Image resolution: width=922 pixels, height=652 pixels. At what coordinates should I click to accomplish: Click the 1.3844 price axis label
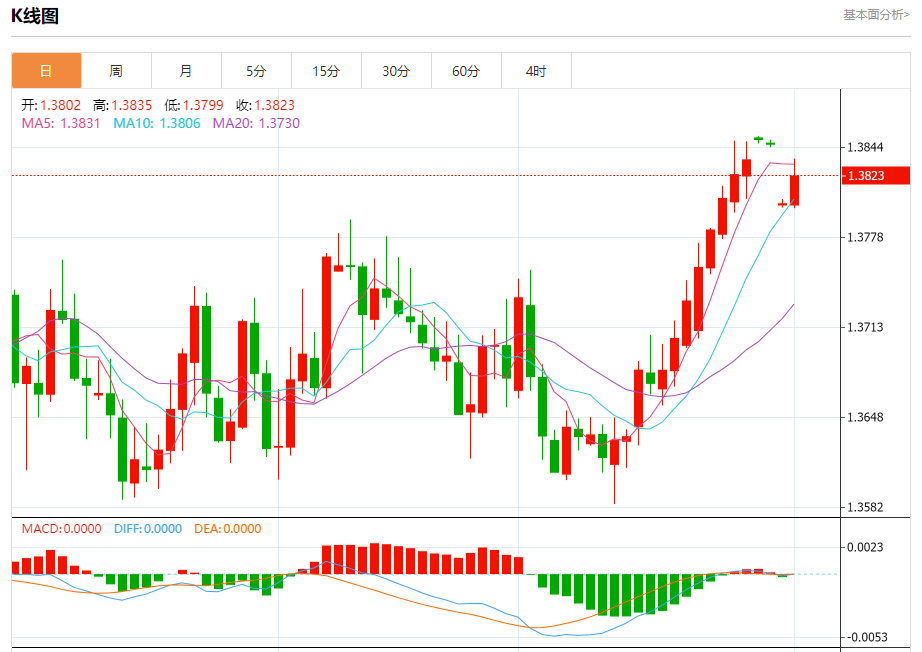click(x=865, y=147)
